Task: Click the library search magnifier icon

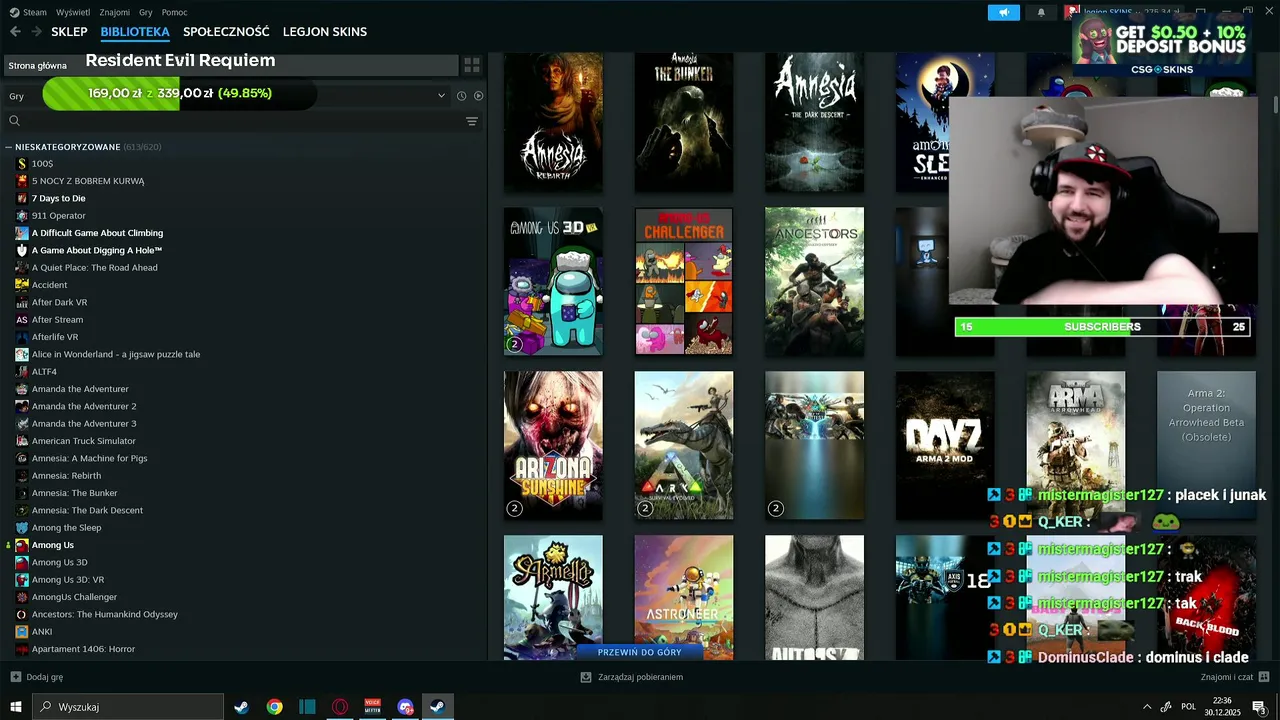Action: pos(14,121)
